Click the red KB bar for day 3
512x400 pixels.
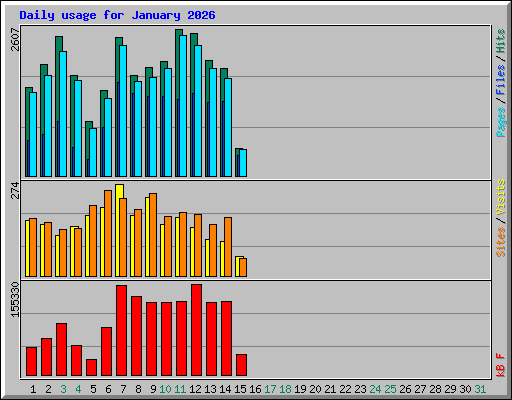pos(61,349)
